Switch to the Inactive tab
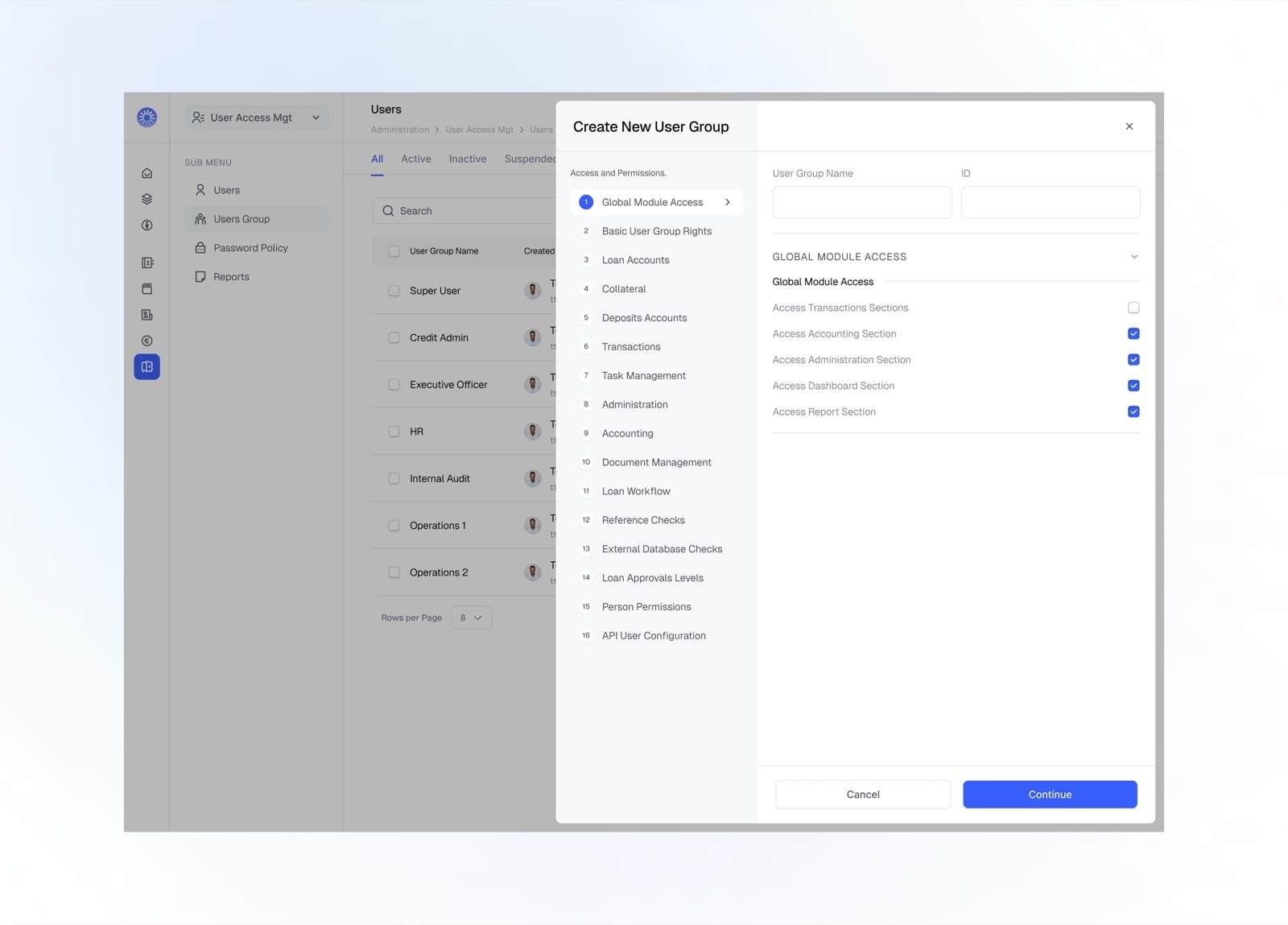Image resolution: width=1288 pixels, height=925 pixels. click(x=468, y=159)
